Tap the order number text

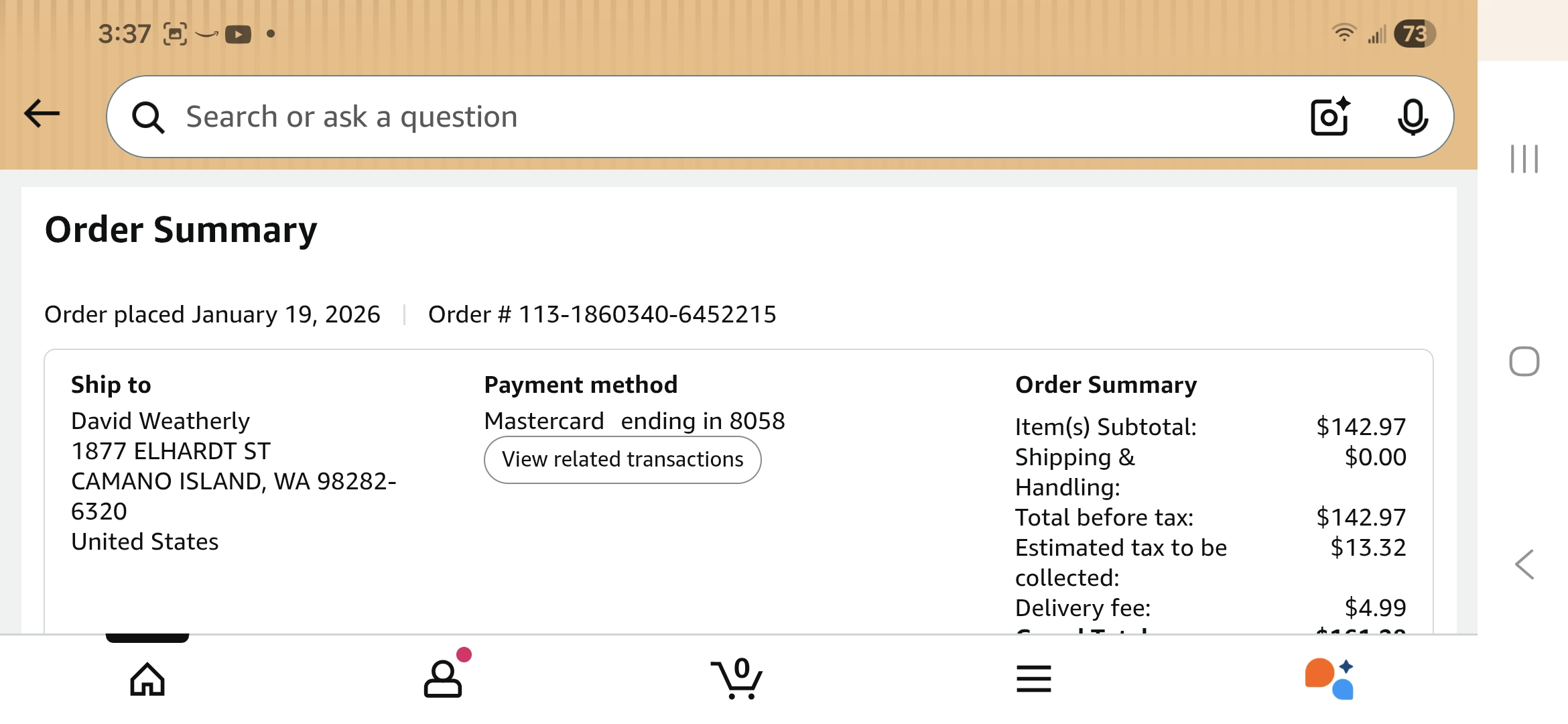(x=602, y=314)
